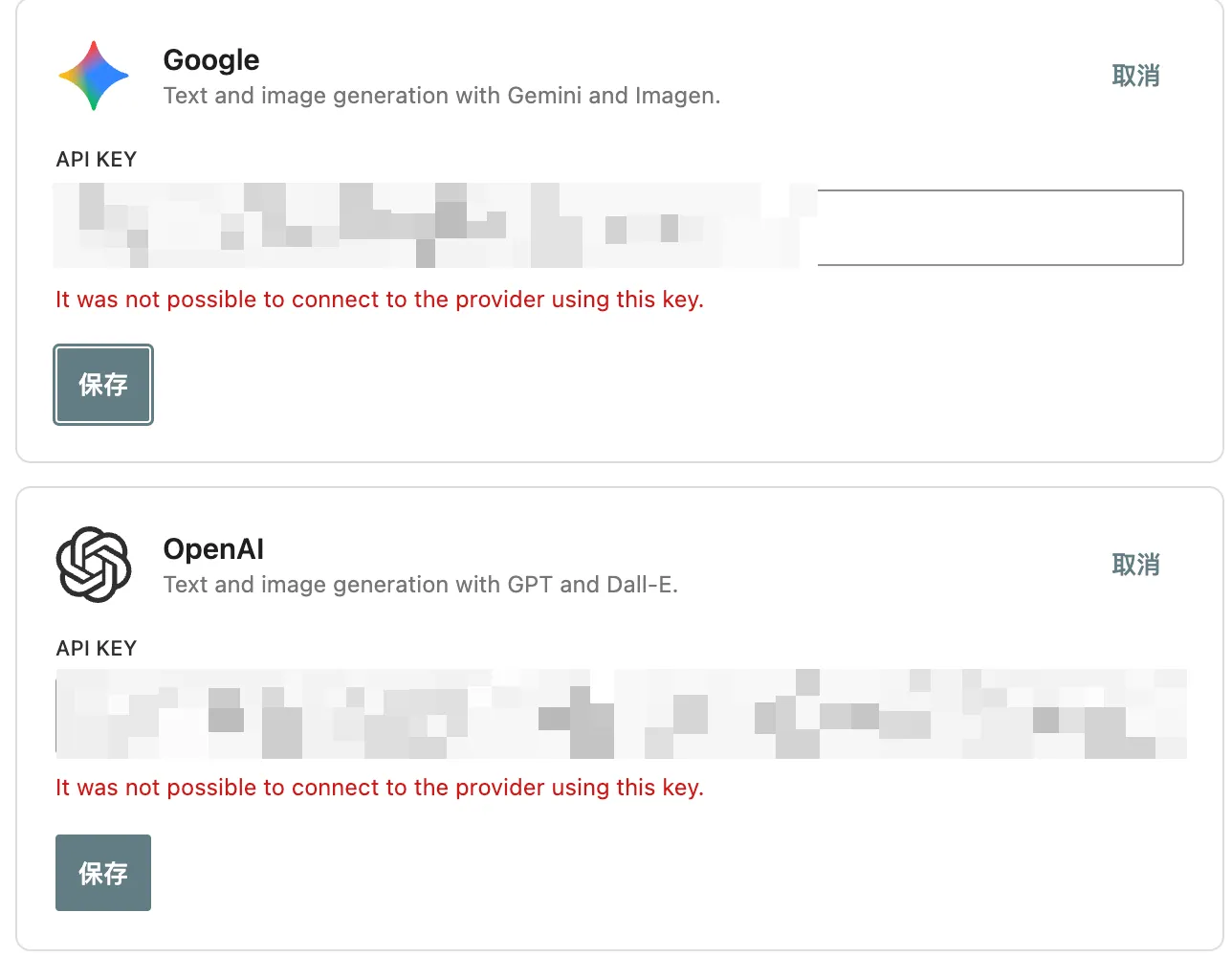Save the Google API key
Screen dimensions: 1232x957
[x=103, y=385]
